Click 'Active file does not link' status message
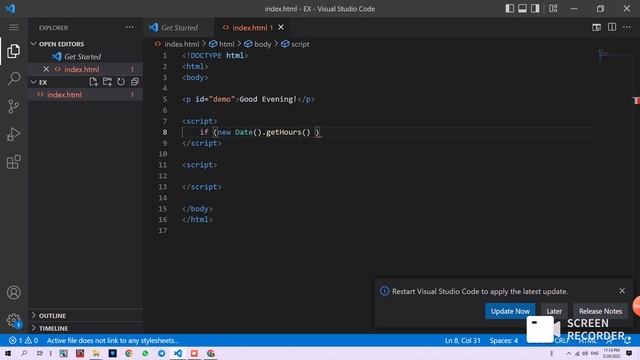640x360 pixels. 113,340
